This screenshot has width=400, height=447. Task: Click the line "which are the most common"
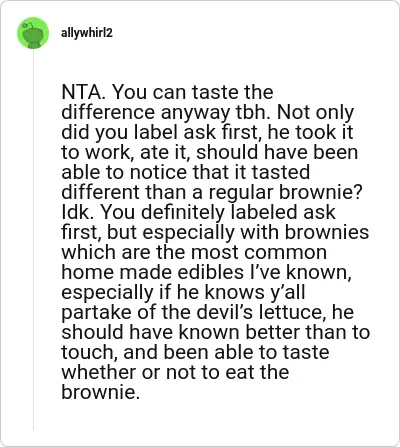point(194,252)
